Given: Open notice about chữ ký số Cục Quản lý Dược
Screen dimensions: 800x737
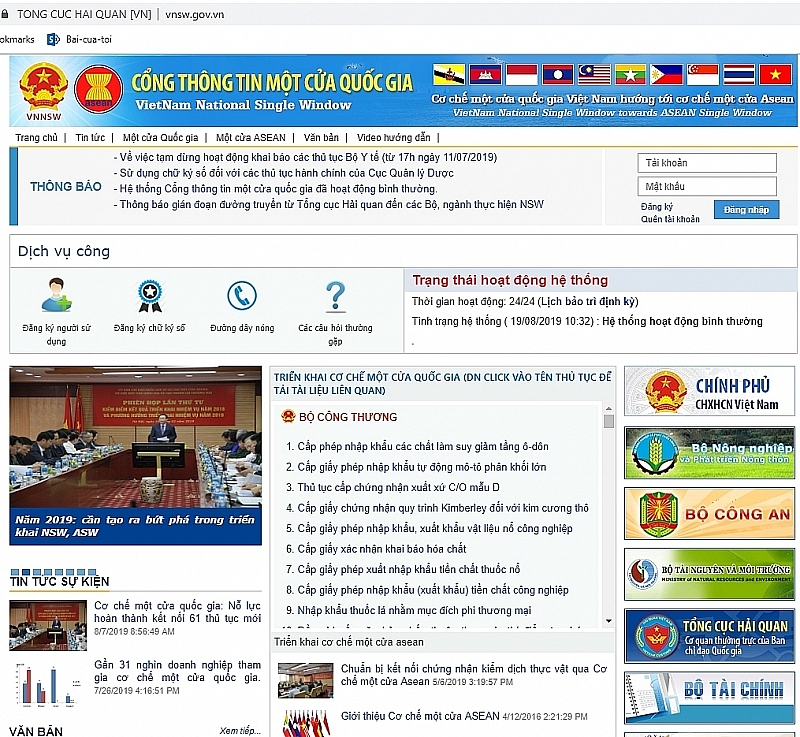Looking at the screenshot, I should (284, 173).
